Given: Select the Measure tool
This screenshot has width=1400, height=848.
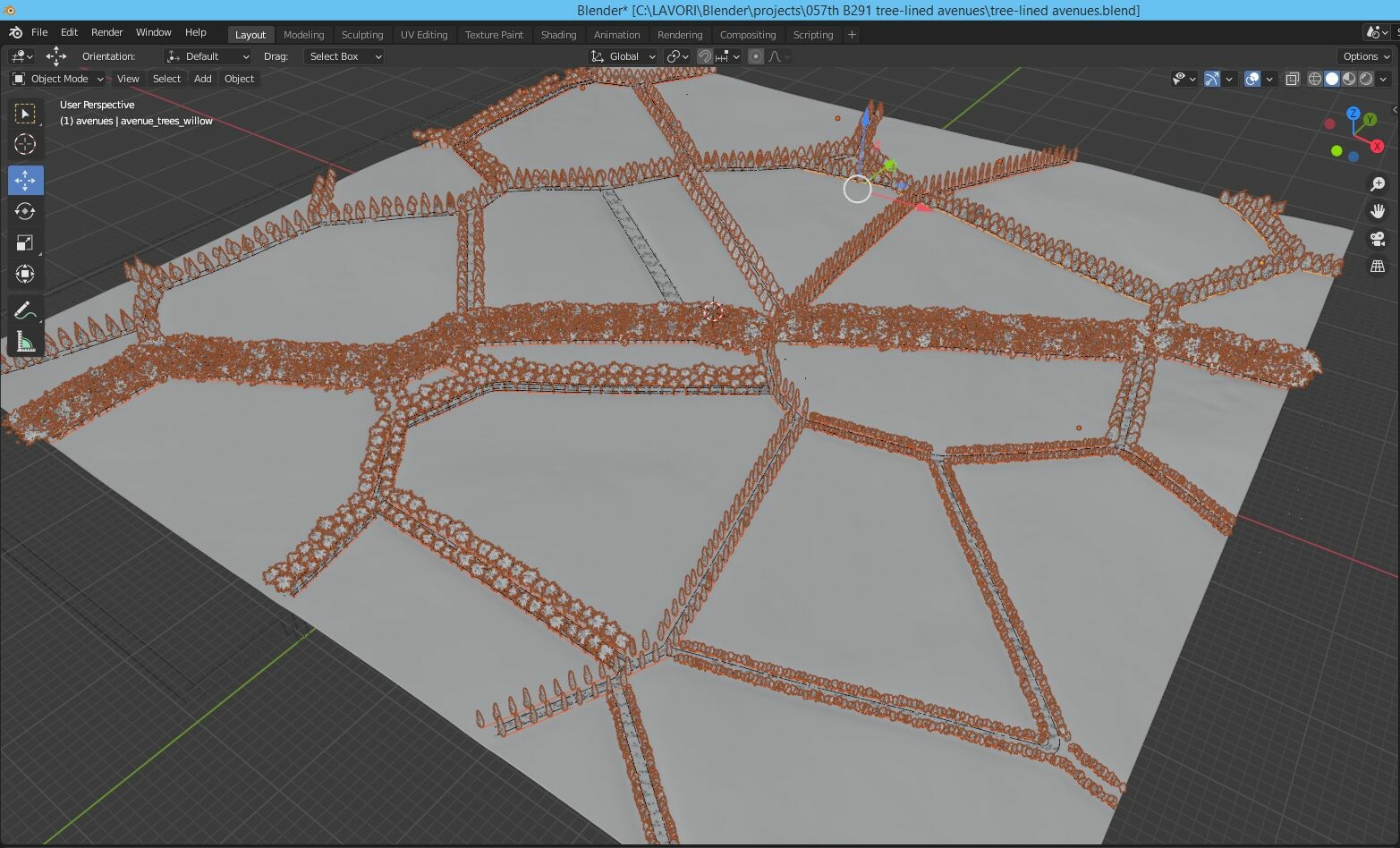Looking at the screenshot, I should point(25,341).
